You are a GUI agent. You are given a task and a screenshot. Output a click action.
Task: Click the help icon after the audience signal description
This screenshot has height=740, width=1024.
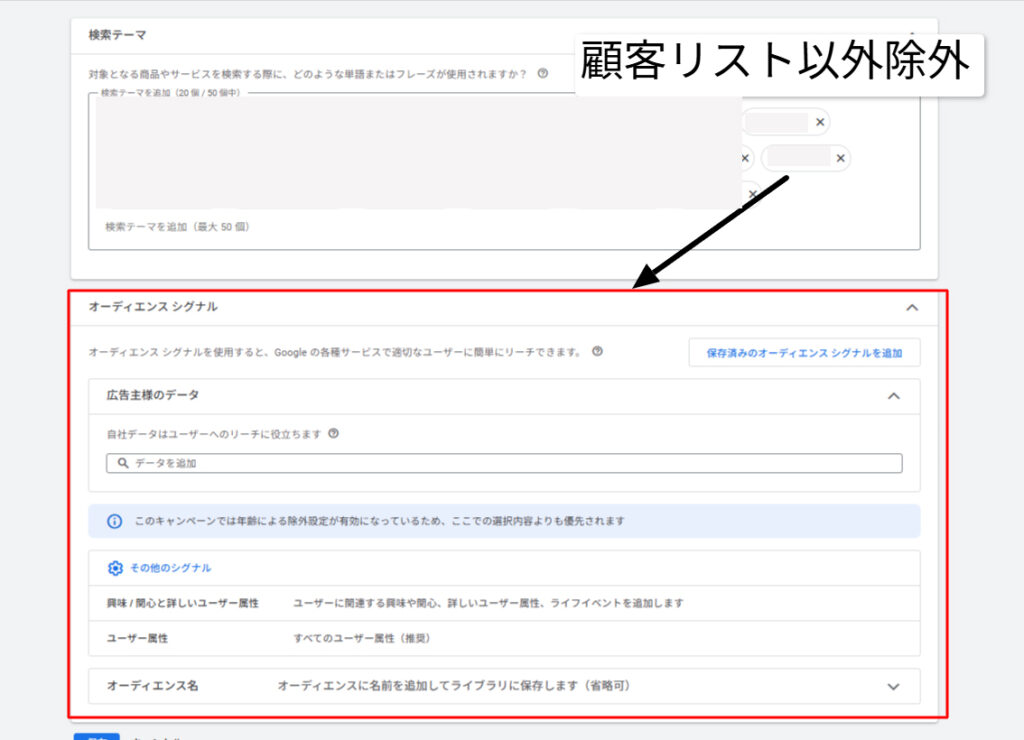[x=597, y=352]
